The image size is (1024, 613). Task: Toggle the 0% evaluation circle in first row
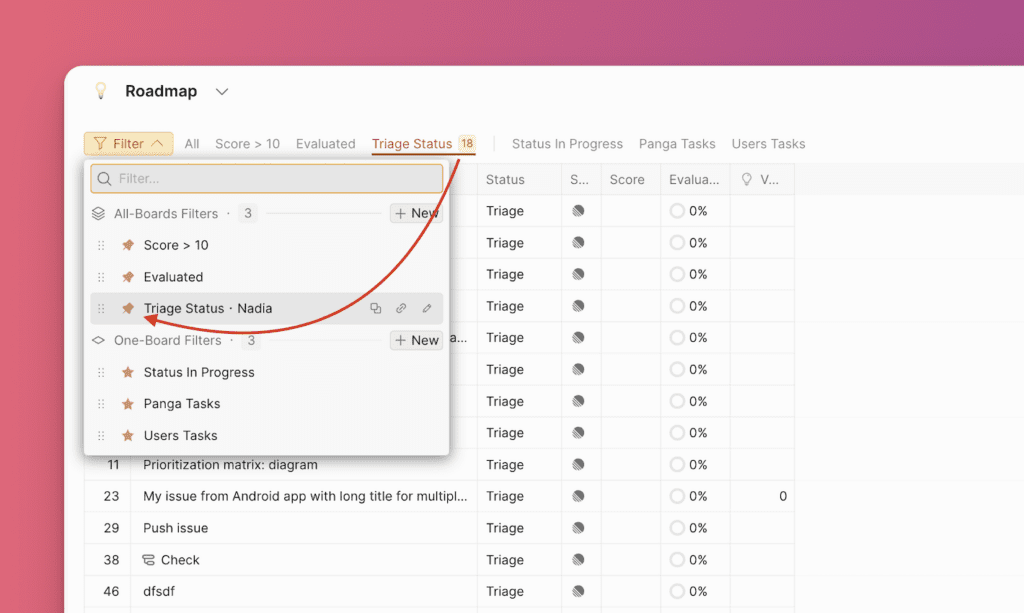677,211
